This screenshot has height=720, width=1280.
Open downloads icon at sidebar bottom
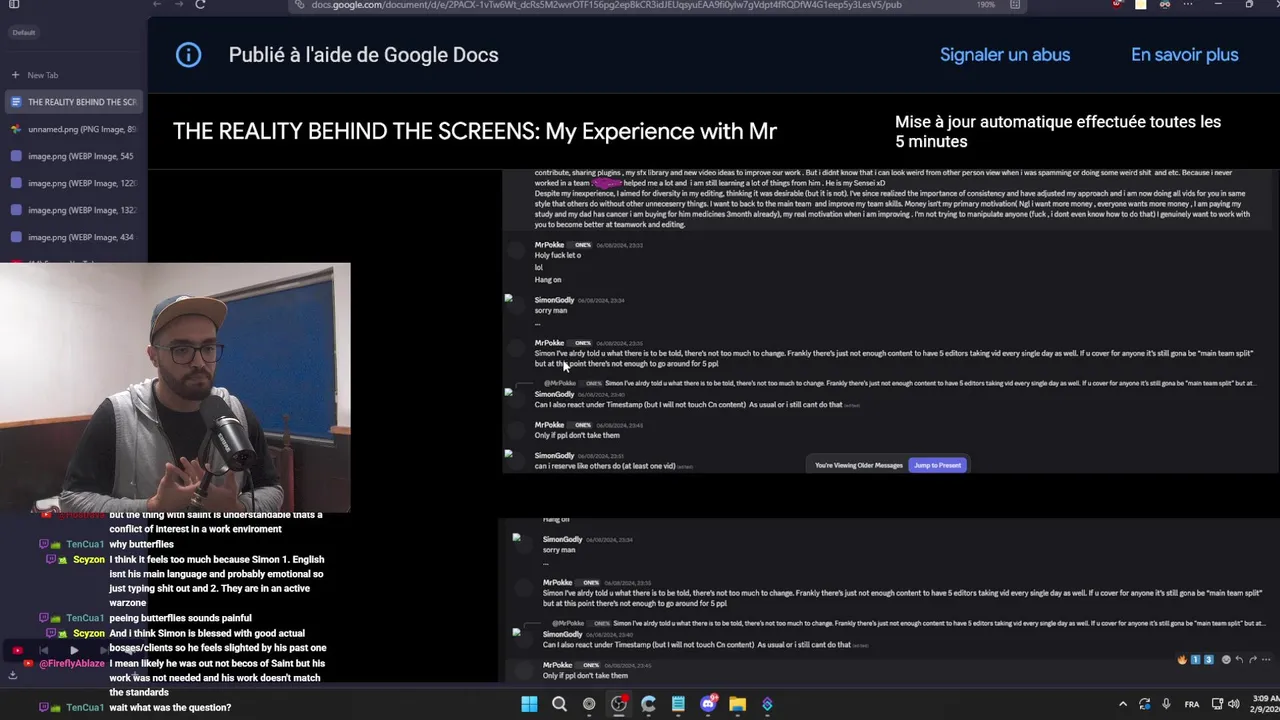(13, 675)
